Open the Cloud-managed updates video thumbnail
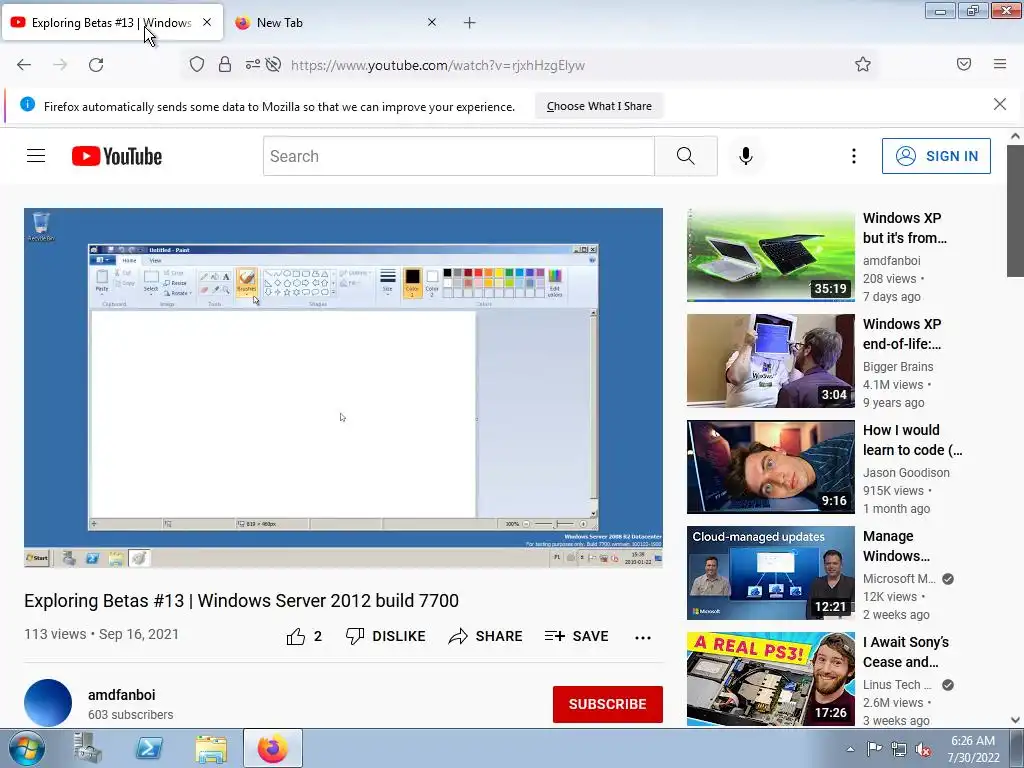Viewport: 1024px width, 768px height. [771, 573]
